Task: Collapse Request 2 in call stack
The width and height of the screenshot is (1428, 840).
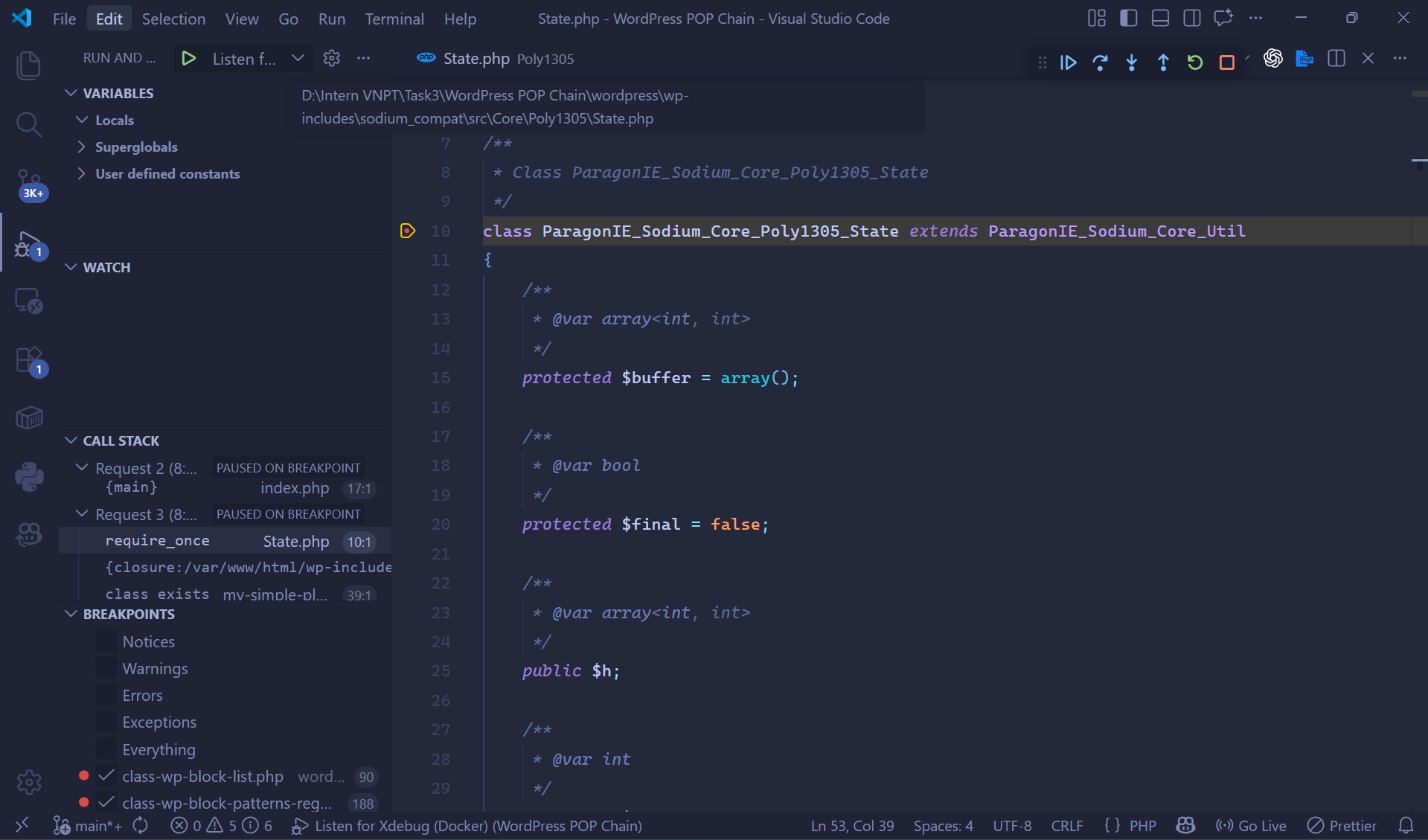Action: (83, 468)
